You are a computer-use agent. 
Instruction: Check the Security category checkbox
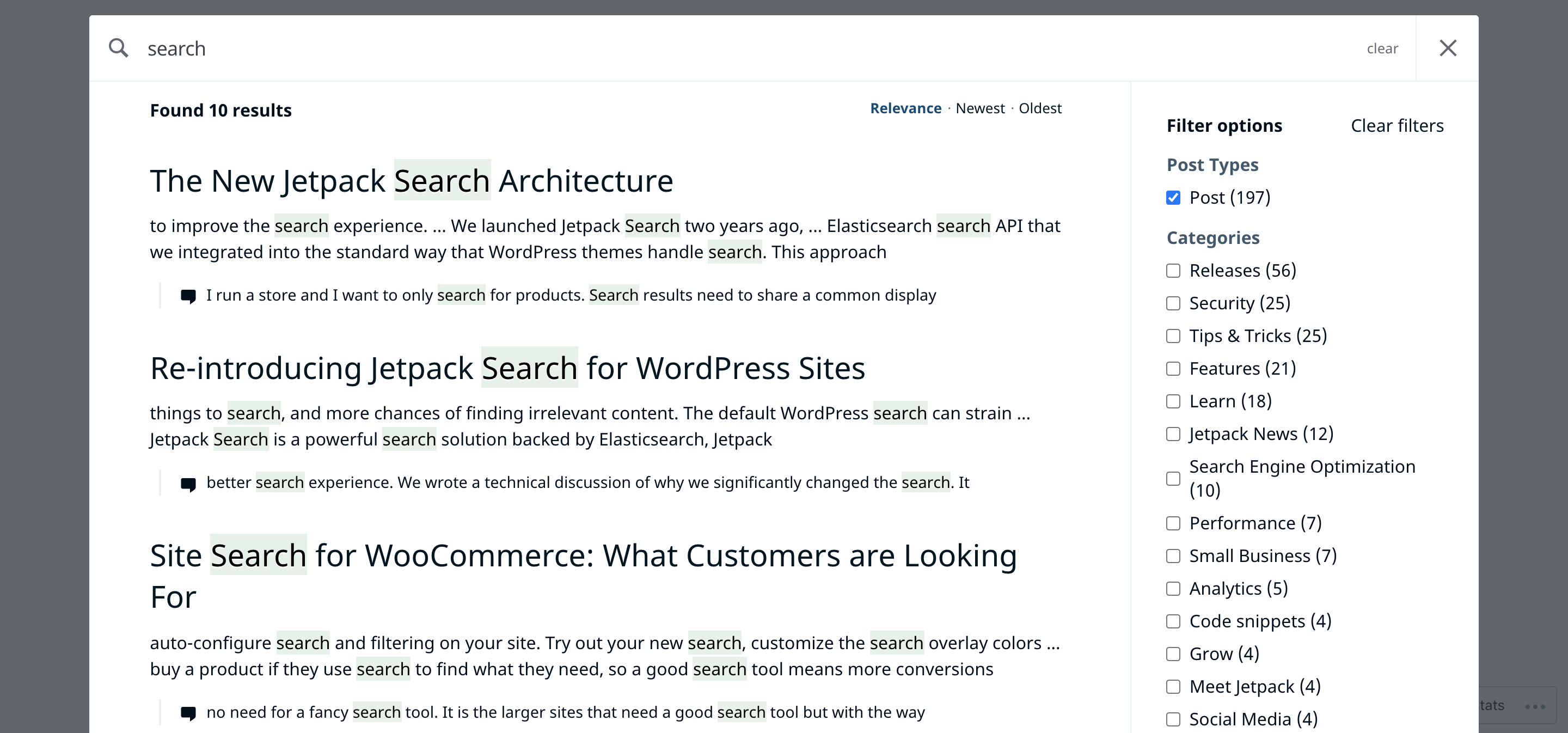click(1173, 303)
